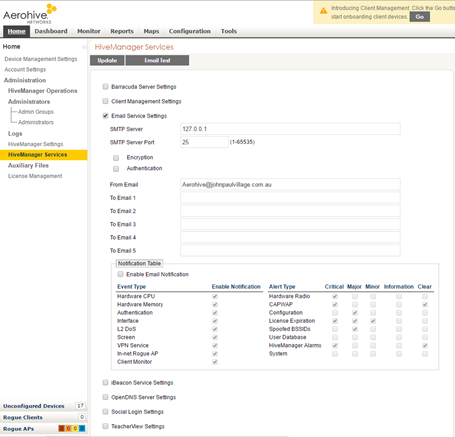This screenshot has width=455, height=437.
Task: Enable the Encryption checkbox
Action: tap(116, 158)
